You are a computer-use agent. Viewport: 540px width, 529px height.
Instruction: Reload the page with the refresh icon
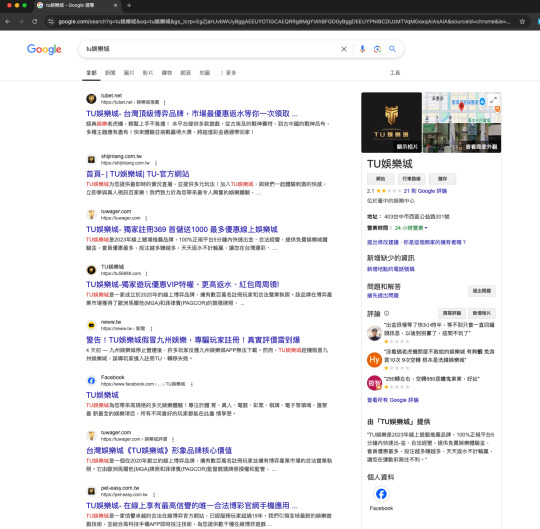pyautogui.click(x=35, y=21)
